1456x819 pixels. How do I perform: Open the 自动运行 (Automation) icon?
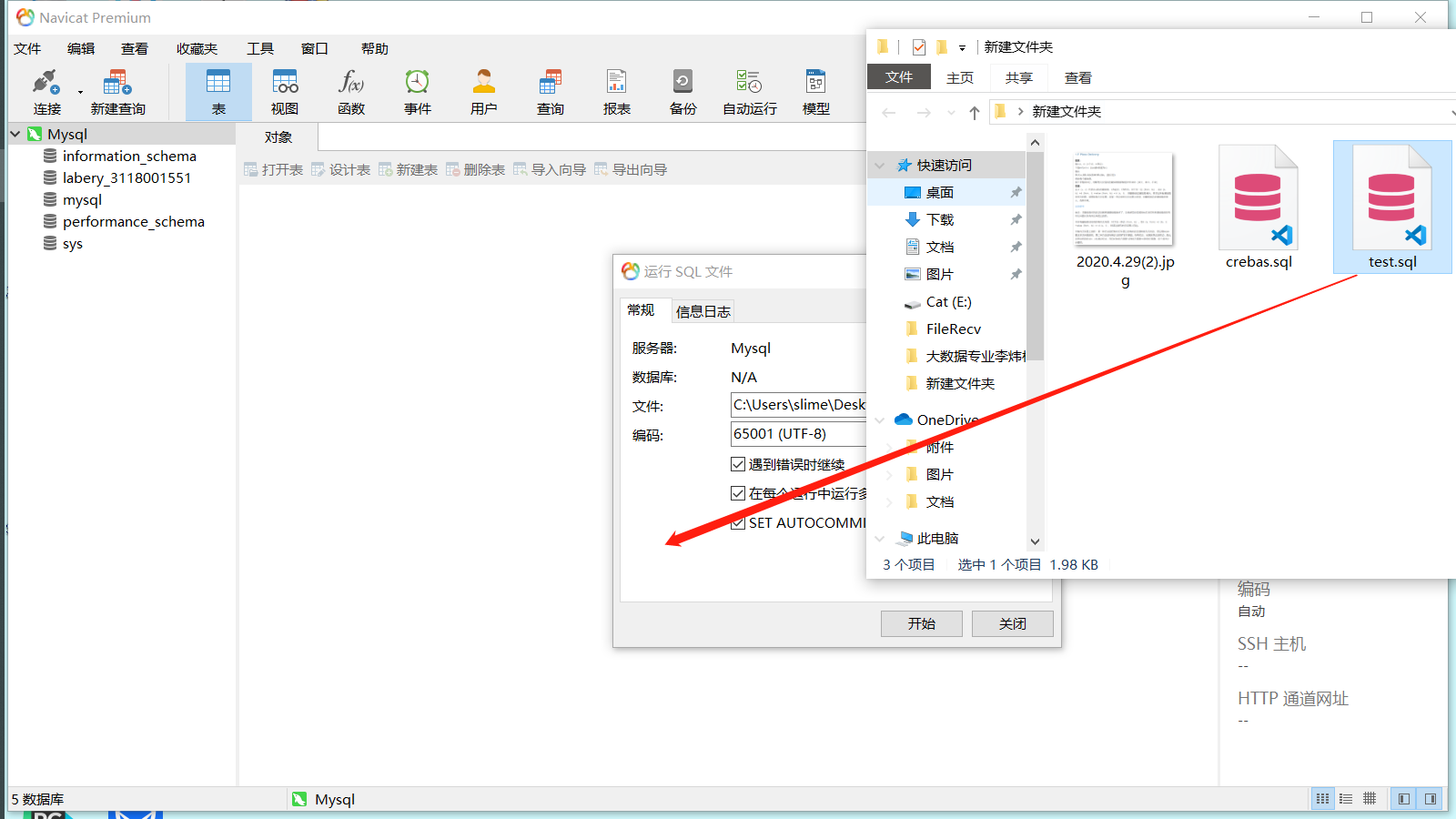748,90
